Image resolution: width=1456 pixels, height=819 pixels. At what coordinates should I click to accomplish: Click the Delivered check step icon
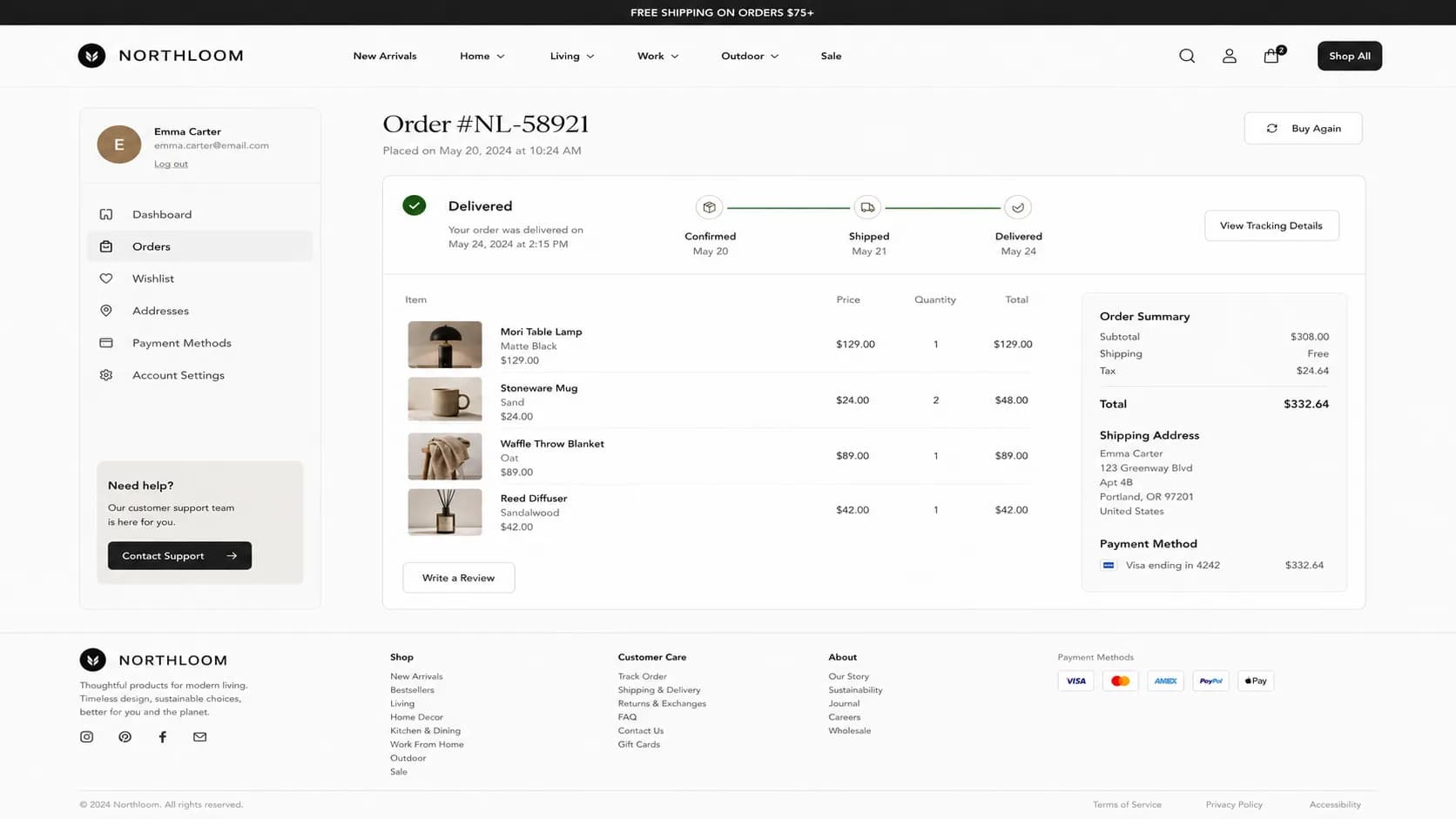1018,207
